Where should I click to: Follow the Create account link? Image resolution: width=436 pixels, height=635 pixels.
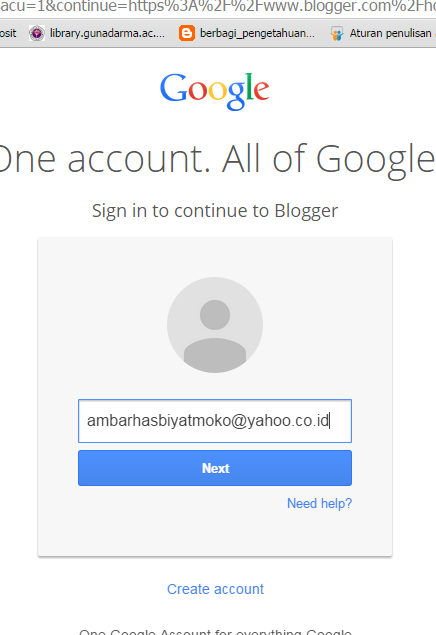pyautogui.click(x=215, y=589)
